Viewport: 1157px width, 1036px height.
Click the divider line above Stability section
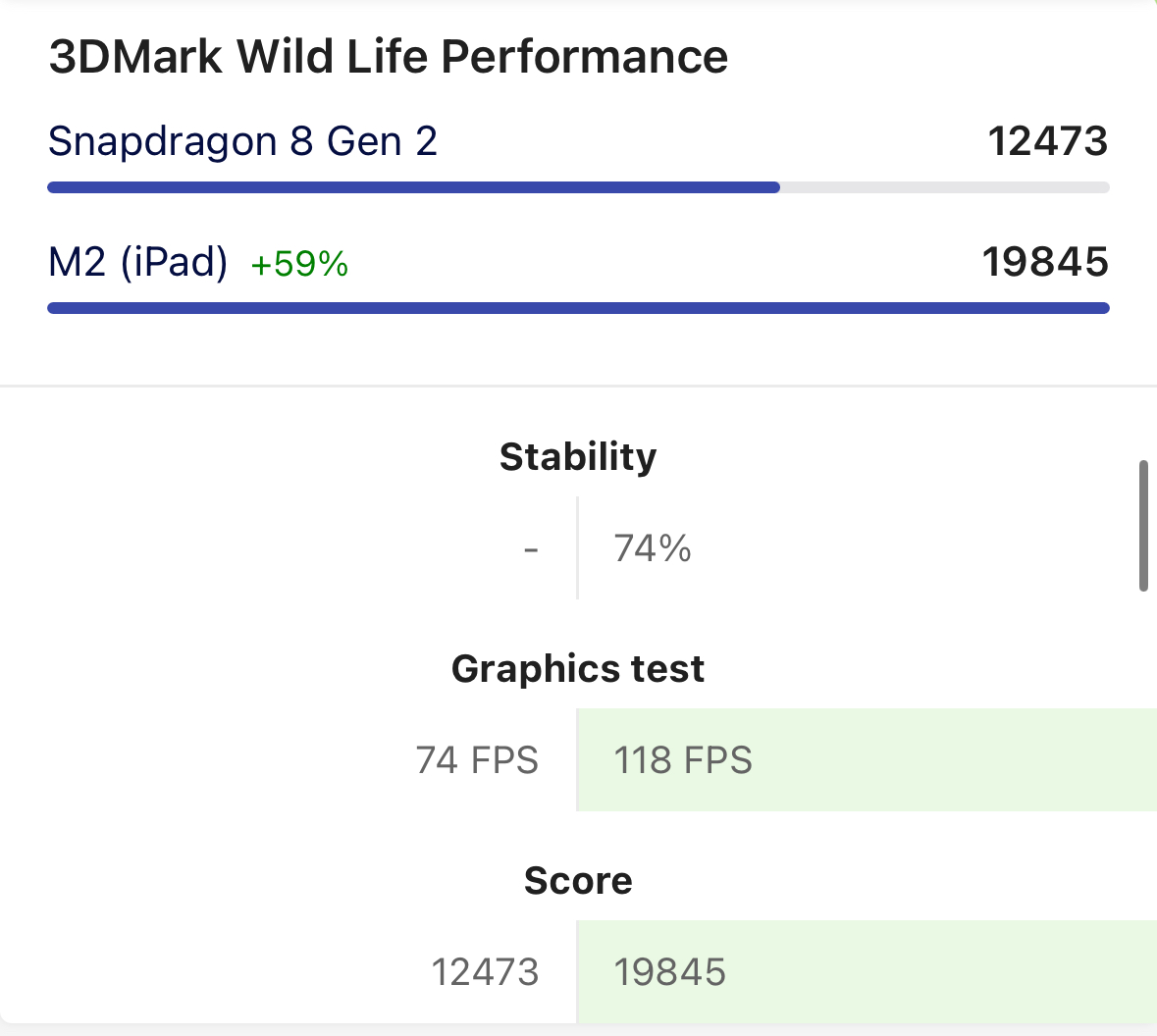click(x=578, y=386)
